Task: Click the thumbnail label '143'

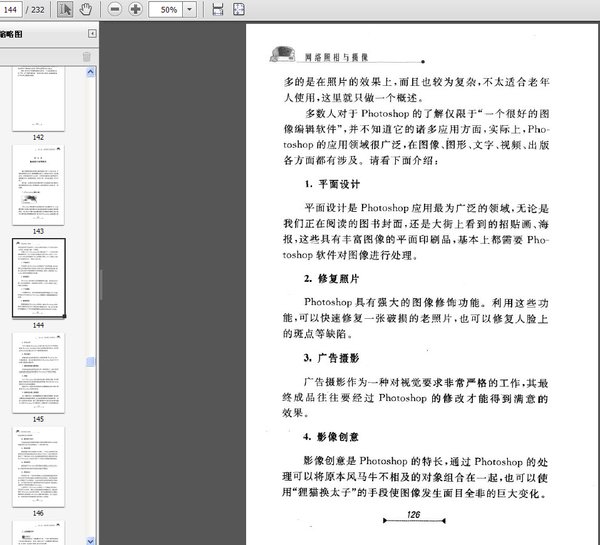Action: point(38,231)
